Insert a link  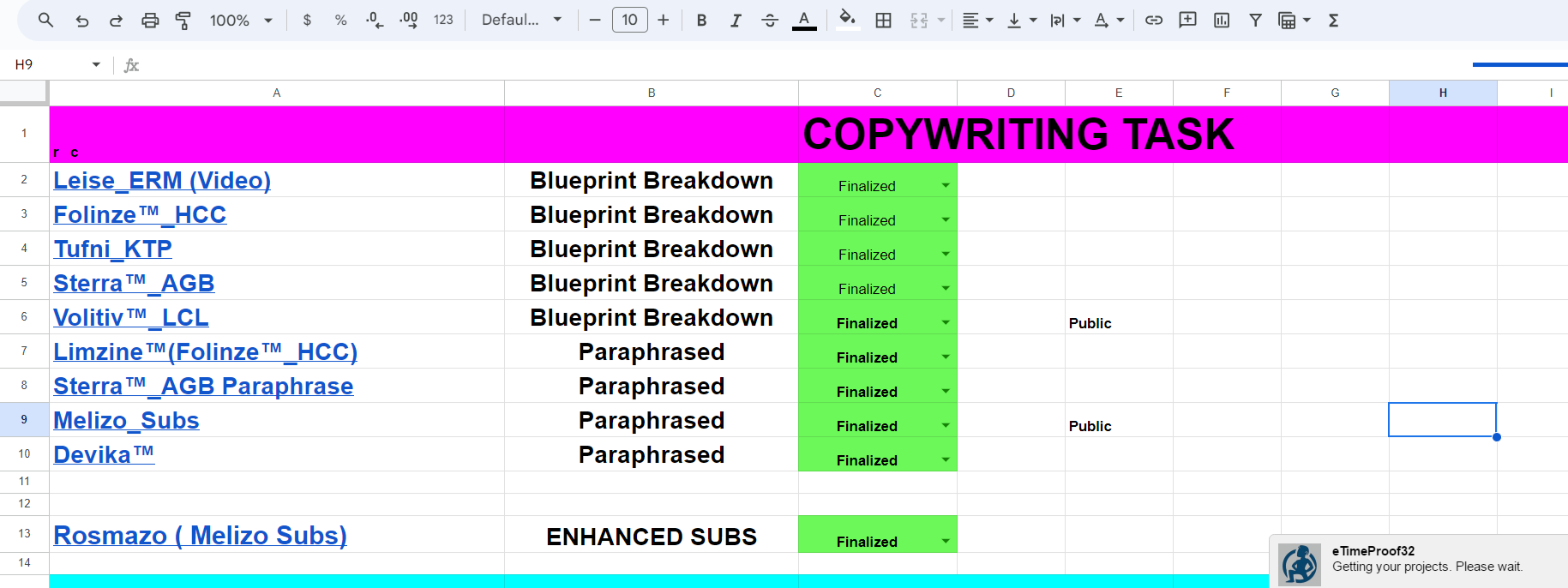[1154, 20]
